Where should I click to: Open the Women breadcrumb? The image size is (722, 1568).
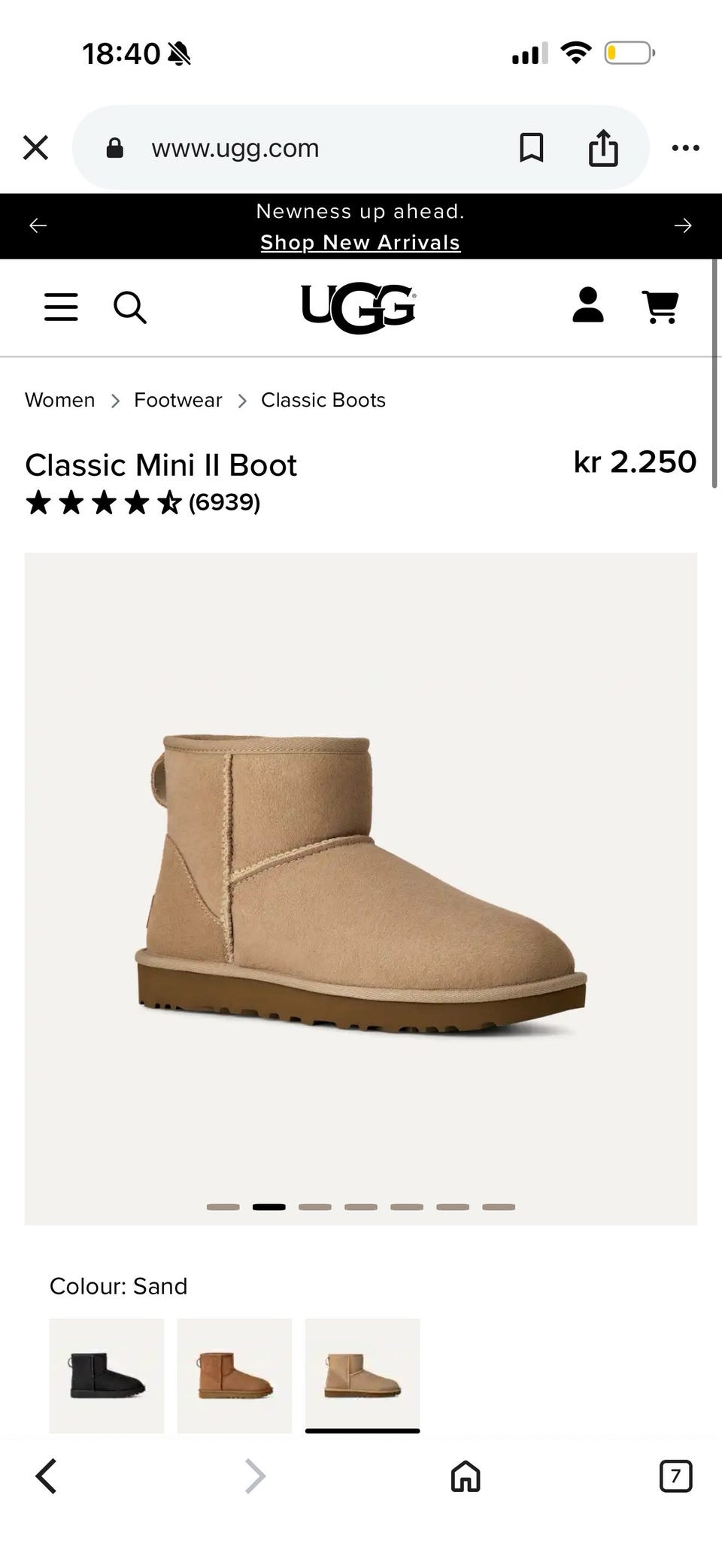pyautogui.click(x=60, y=400)
